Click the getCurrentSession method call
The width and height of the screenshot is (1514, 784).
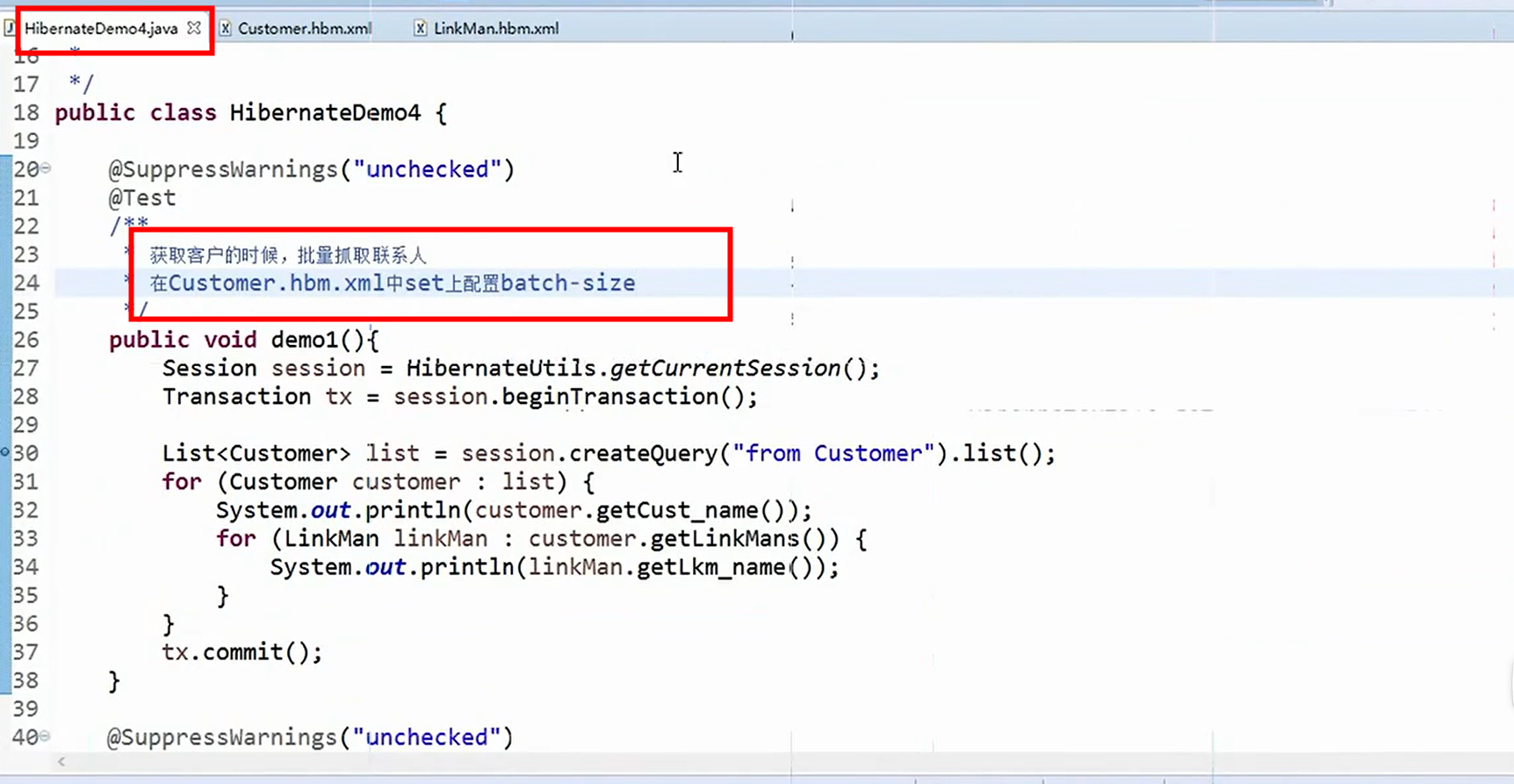click(725, 368)
